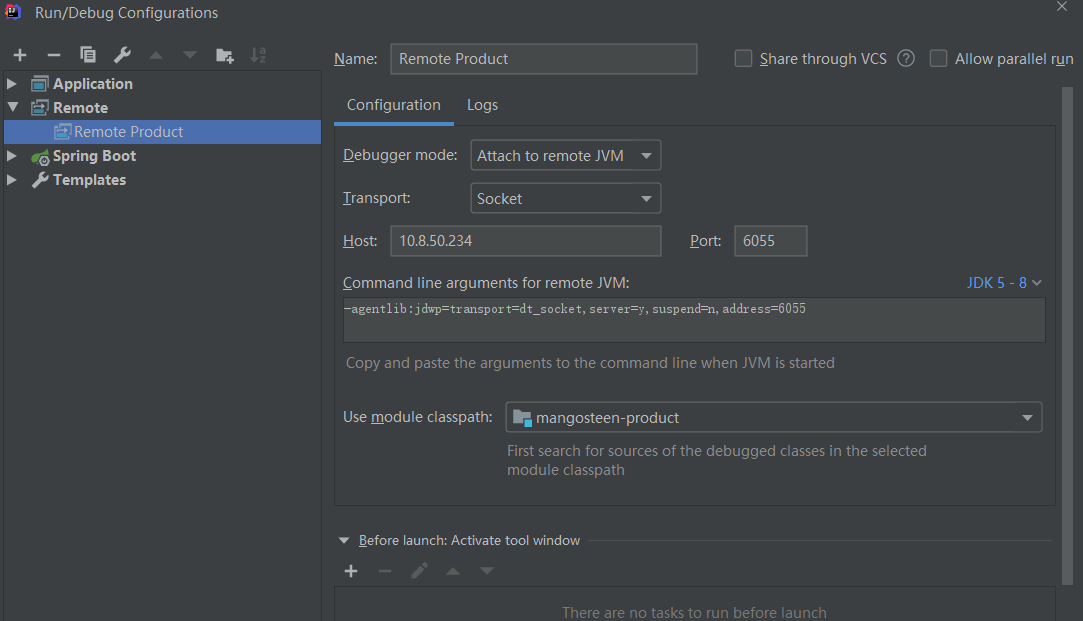This screenshot has width=1083, height=621.
Task: Click Sort Configurations alphabetically icon
Action: (x=258, y=56)
